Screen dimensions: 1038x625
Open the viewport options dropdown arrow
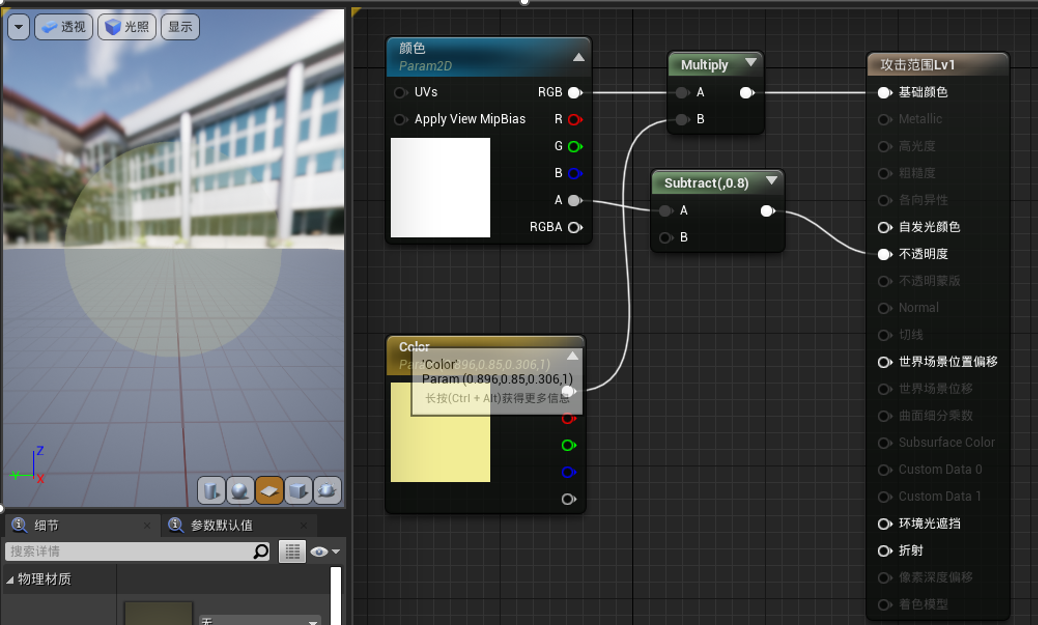point(18,27)
